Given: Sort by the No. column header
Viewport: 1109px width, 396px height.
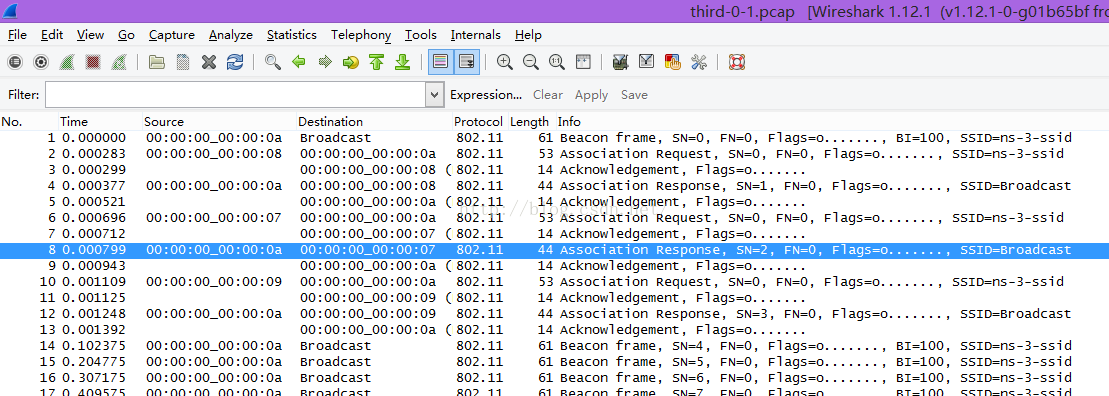Looking at the screenshot, I should (28, 122).
